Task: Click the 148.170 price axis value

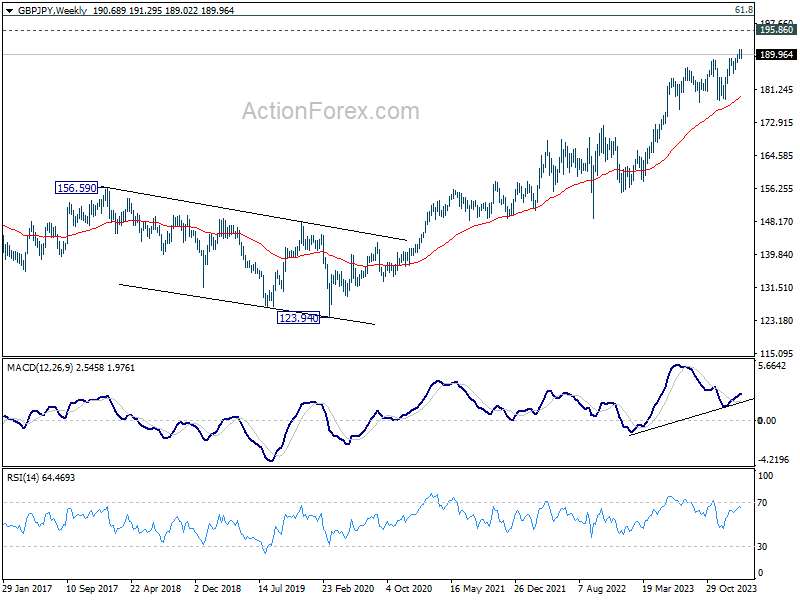Action: click(777, 222)
